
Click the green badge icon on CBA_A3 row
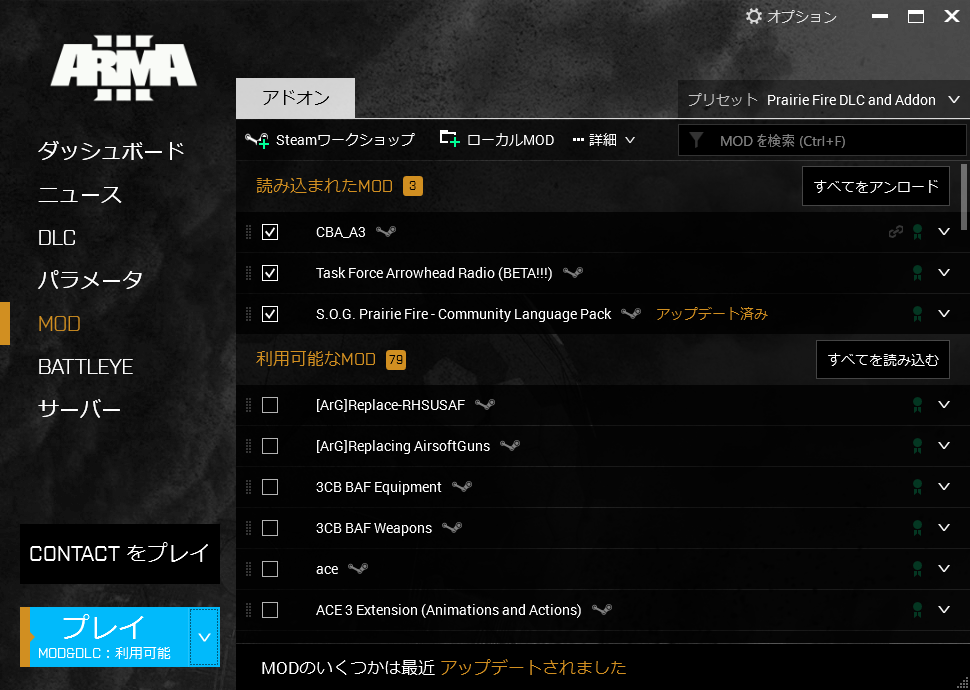click(917, 232)
